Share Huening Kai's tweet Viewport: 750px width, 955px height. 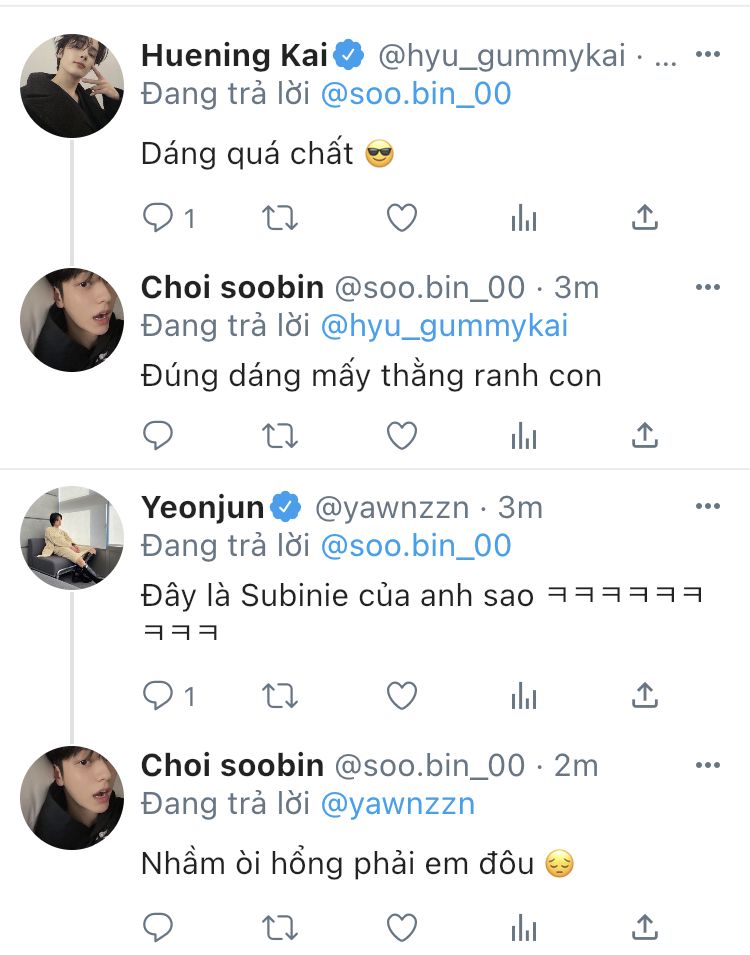pyautogui.click(x=645, y=218)
